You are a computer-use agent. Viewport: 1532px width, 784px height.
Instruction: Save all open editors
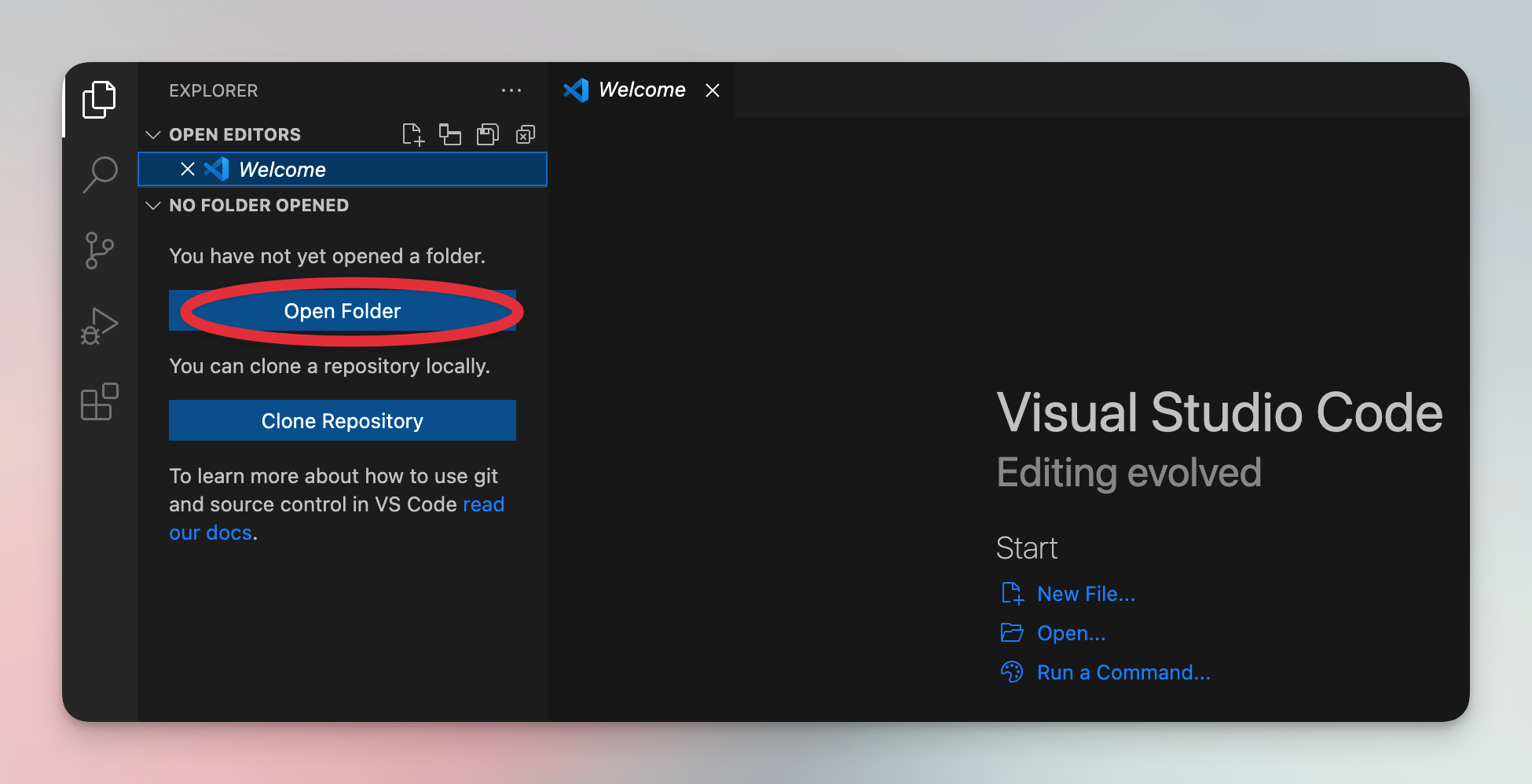point(487,134)
